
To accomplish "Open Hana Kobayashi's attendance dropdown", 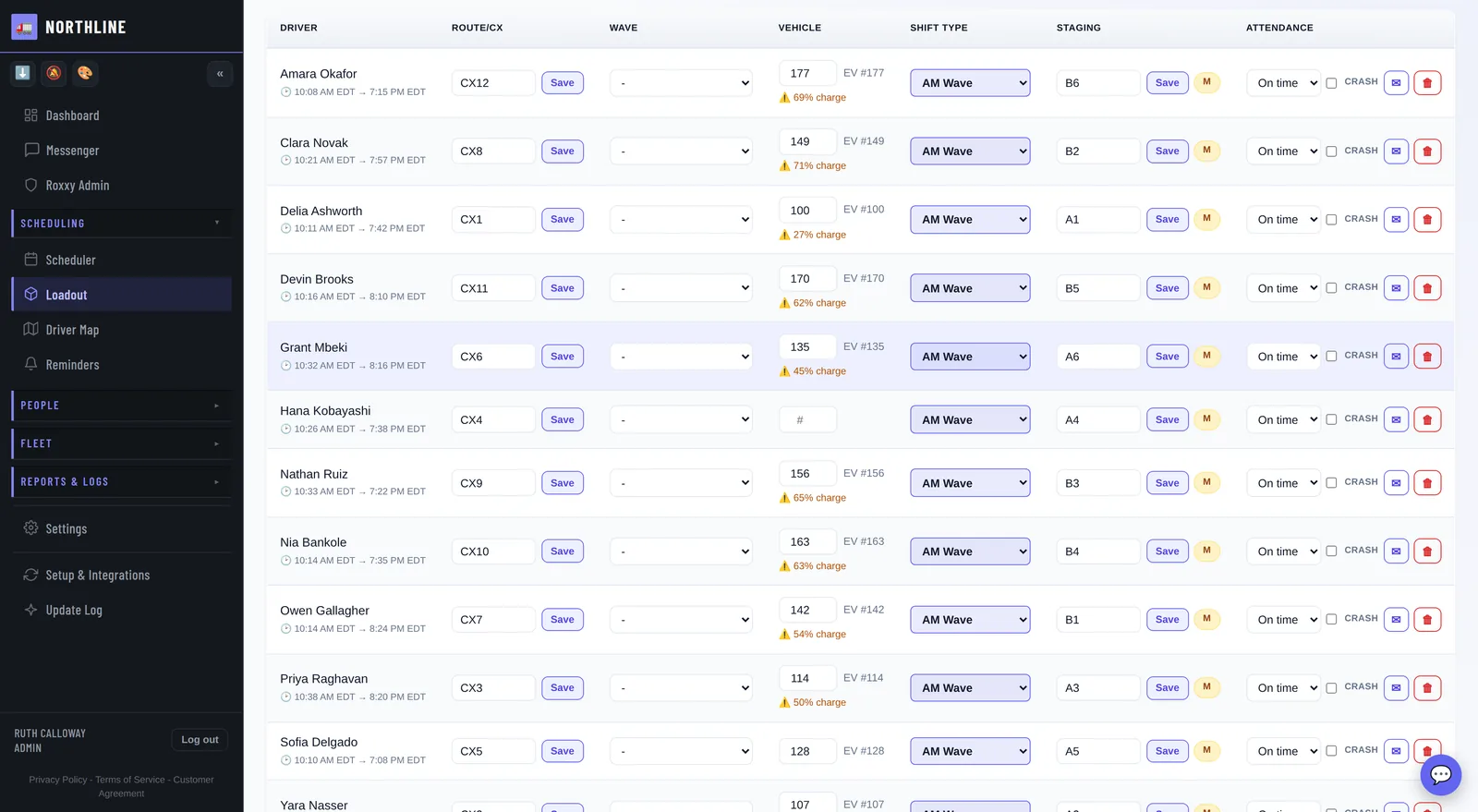I will [1283, 420].
